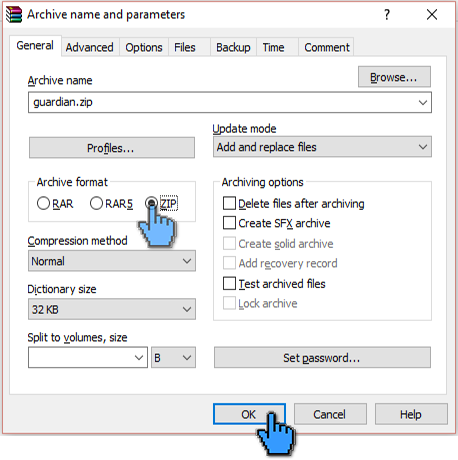The image size is (458, 460).
Task: Click the question mark help icon
Action: 387,14
